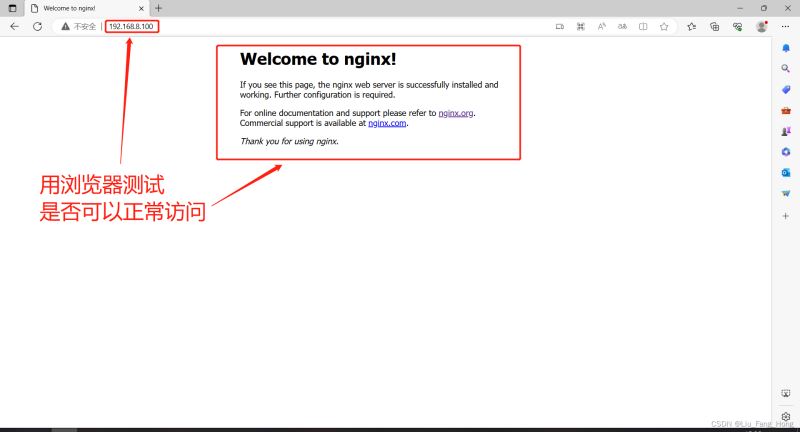Open the favorites list
The height and width of the screenshot is (432, 800).
pos(691,27)
